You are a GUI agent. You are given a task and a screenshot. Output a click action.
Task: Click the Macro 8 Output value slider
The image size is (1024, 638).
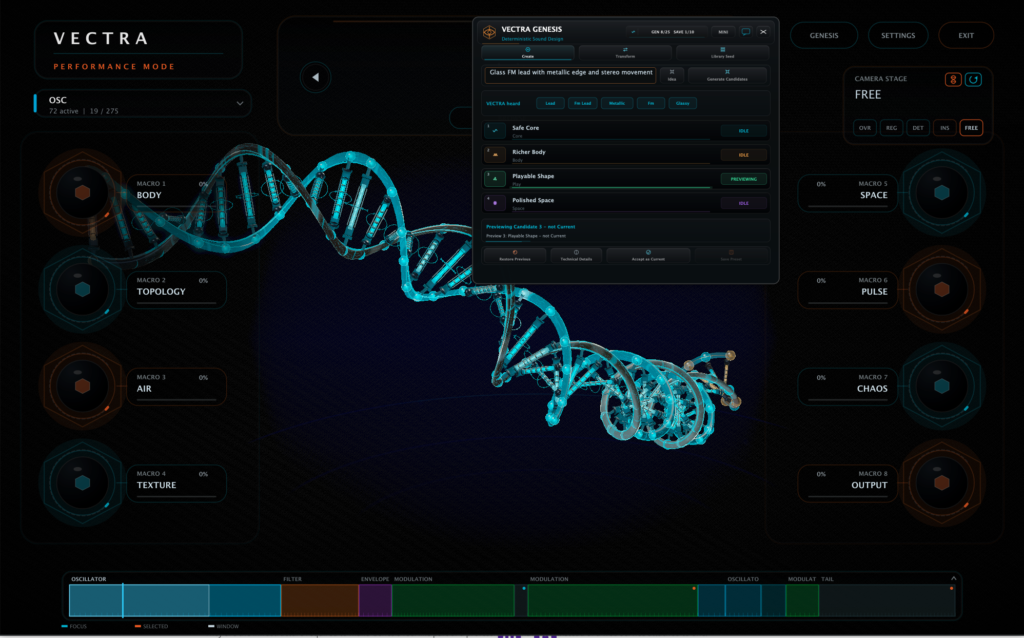(847, 496)
